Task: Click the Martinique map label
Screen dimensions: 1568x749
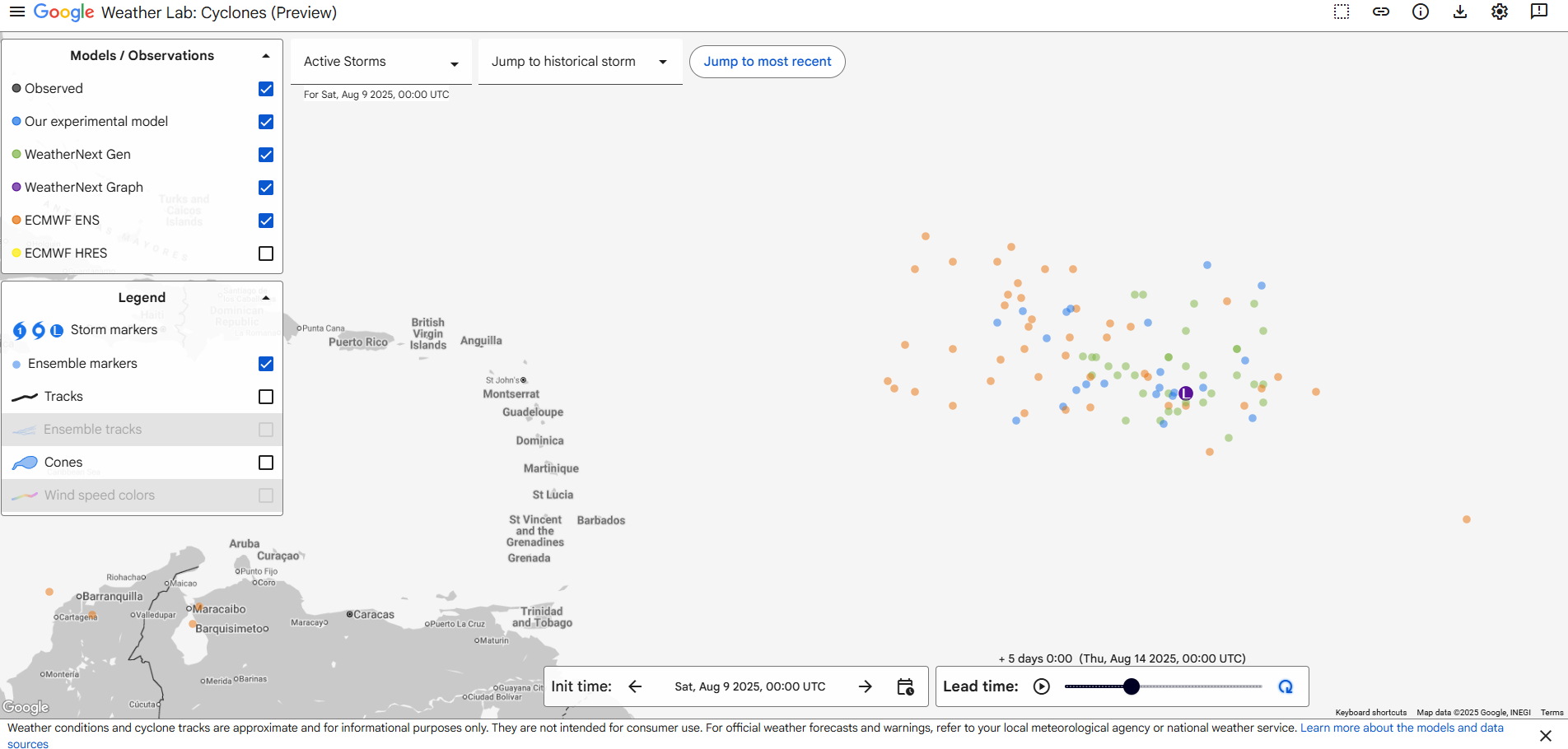Action: pos(551,468)
